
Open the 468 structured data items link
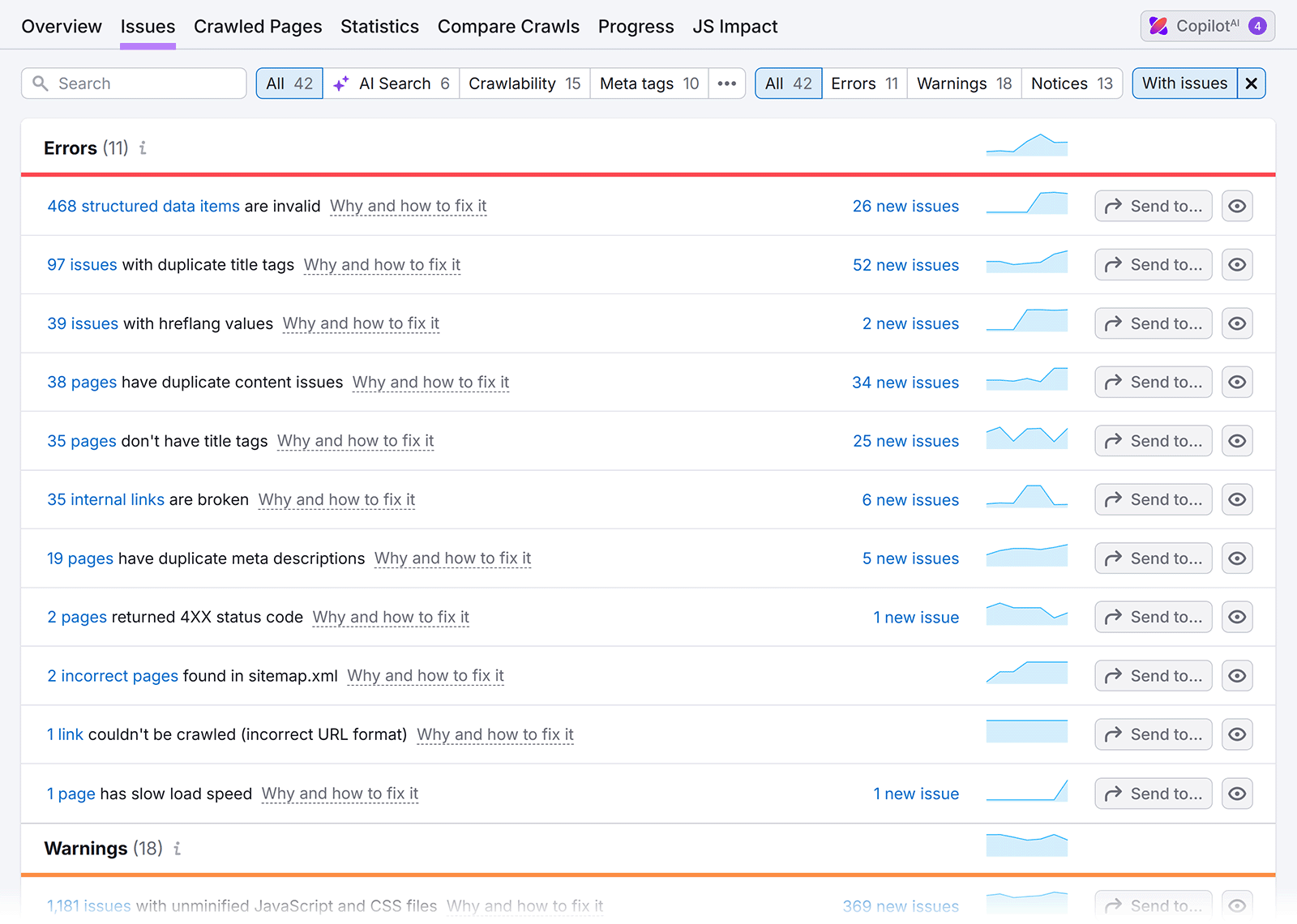143,206
